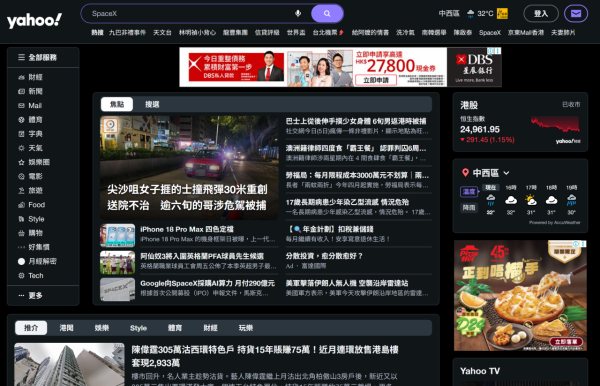This screenshot has width=600, height=386.
Task: Open the taxi crash lead story image
Action: 189,168
